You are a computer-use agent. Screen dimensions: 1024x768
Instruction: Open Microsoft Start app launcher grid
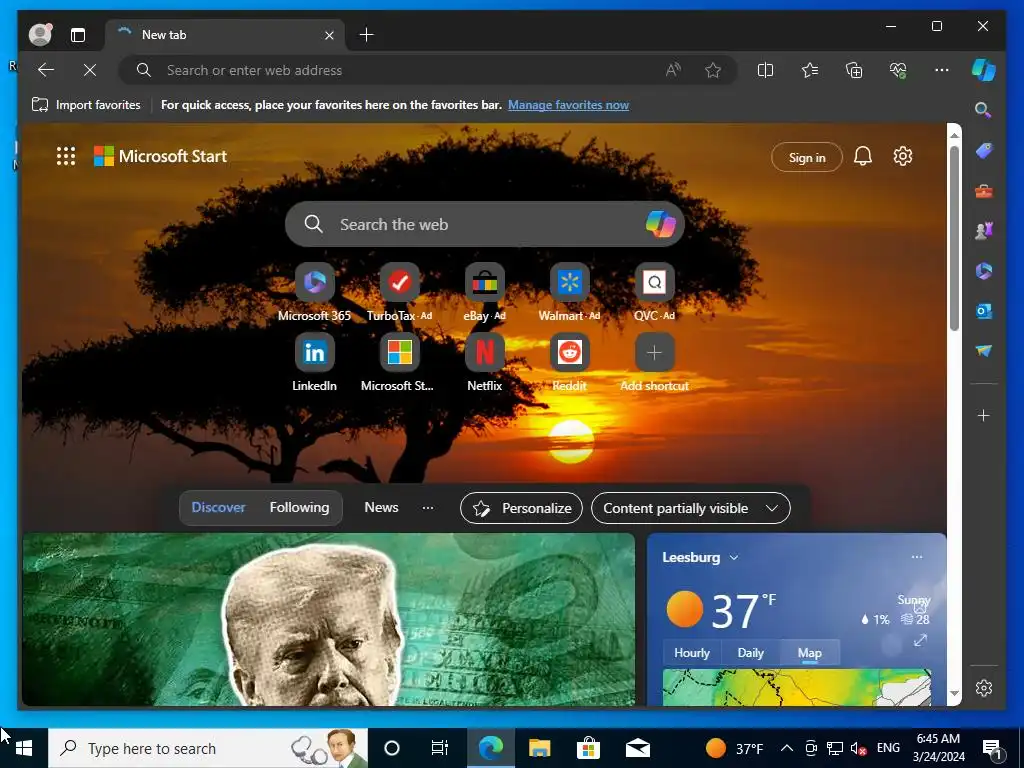[66, 156]
